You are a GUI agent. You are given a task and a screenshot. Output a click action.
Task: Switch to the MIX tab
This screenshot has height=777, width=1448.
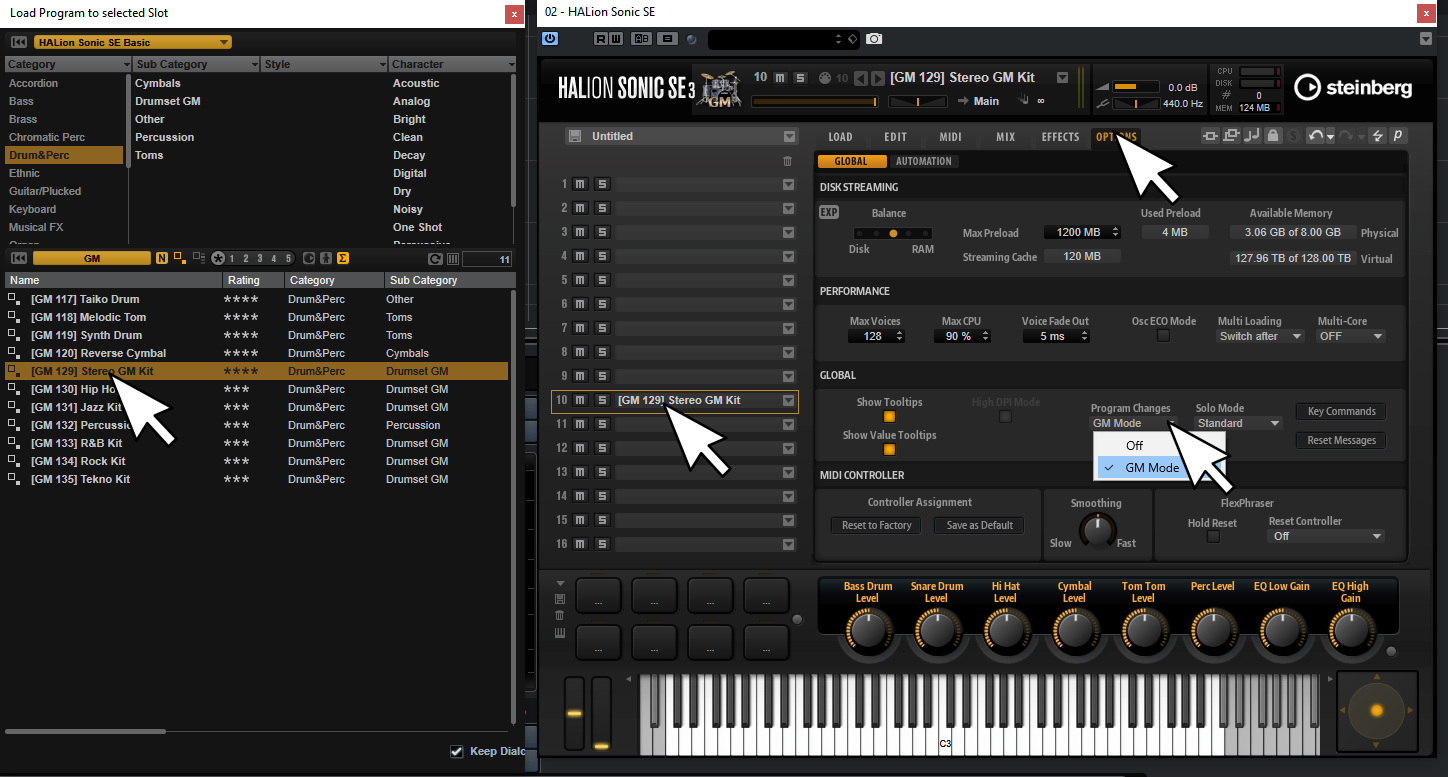tap(1005, 137)
